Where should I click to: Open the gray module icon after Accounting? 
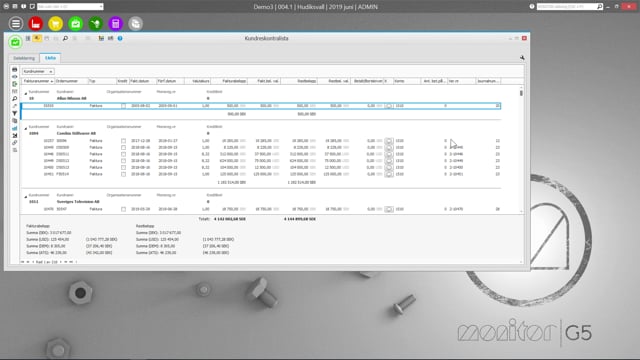[x=136, y=24]
